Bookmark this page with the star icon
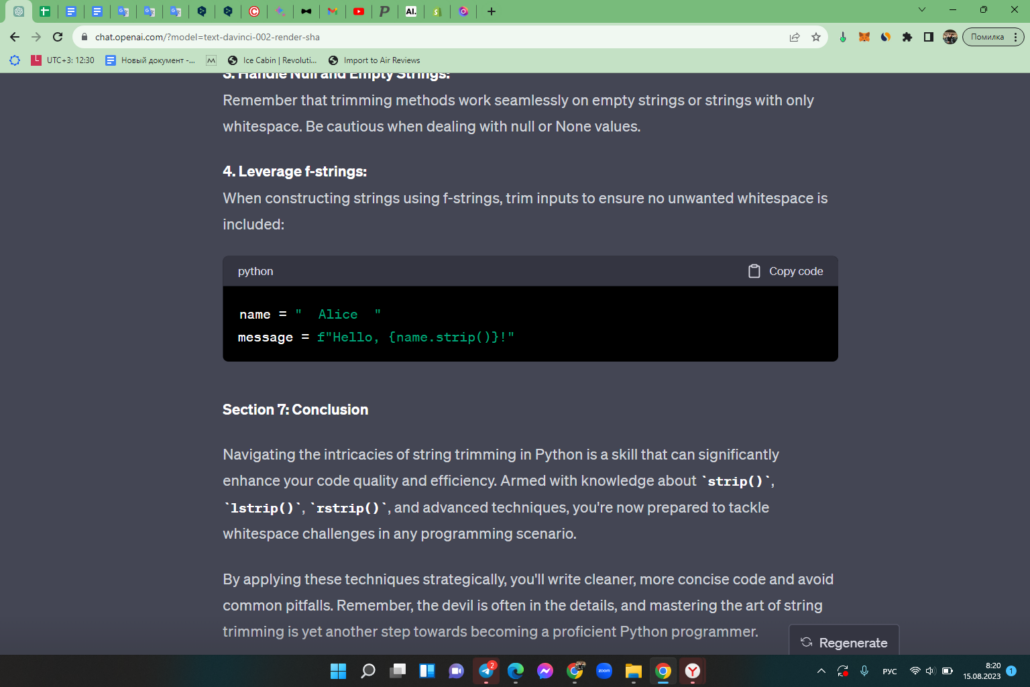Image resolution: width=1030 pixels, height=687 pixels. click(816, 37)
